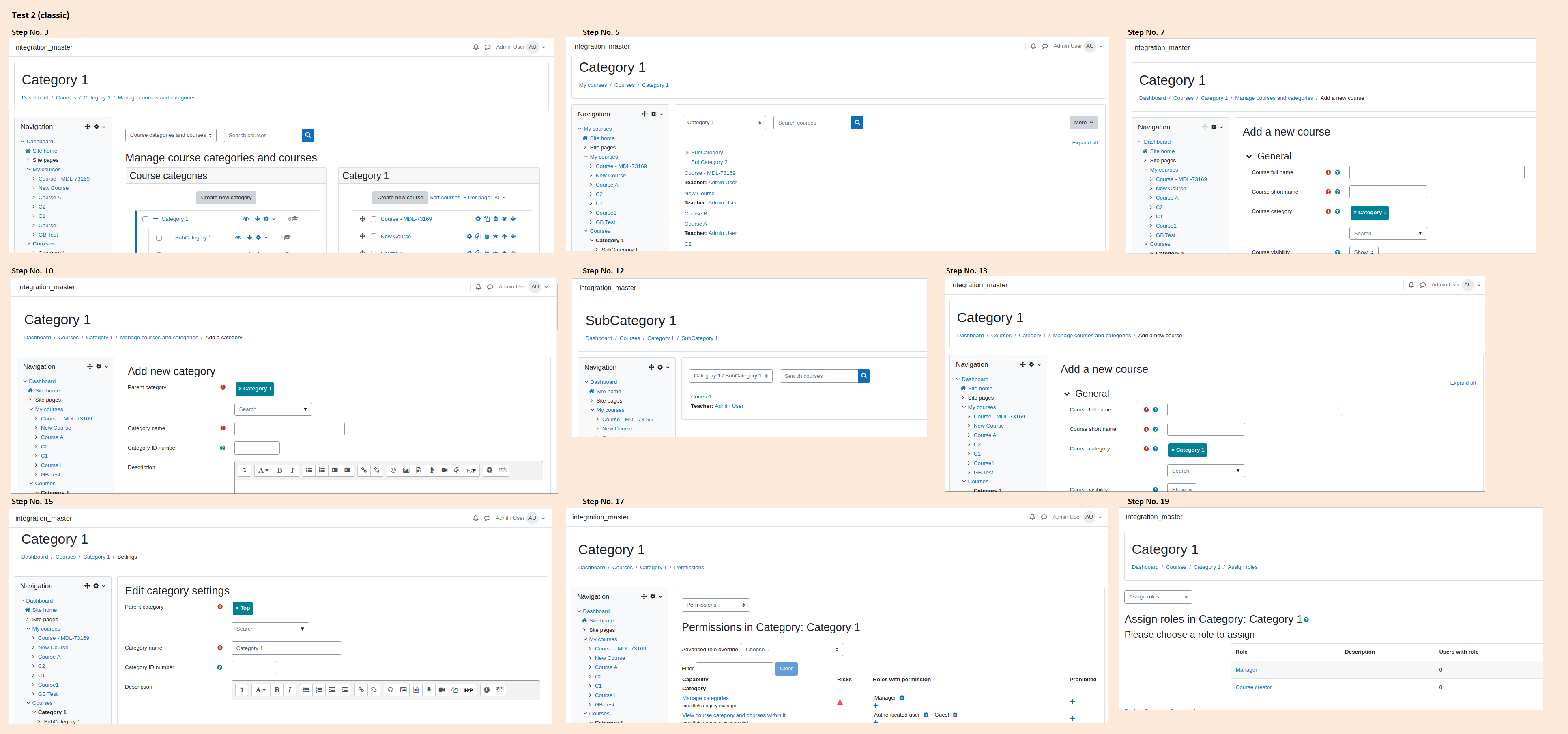Click notification bell in Step 3 header
The width and height of the screenshot is (1568, 734).
coord(476,47)
